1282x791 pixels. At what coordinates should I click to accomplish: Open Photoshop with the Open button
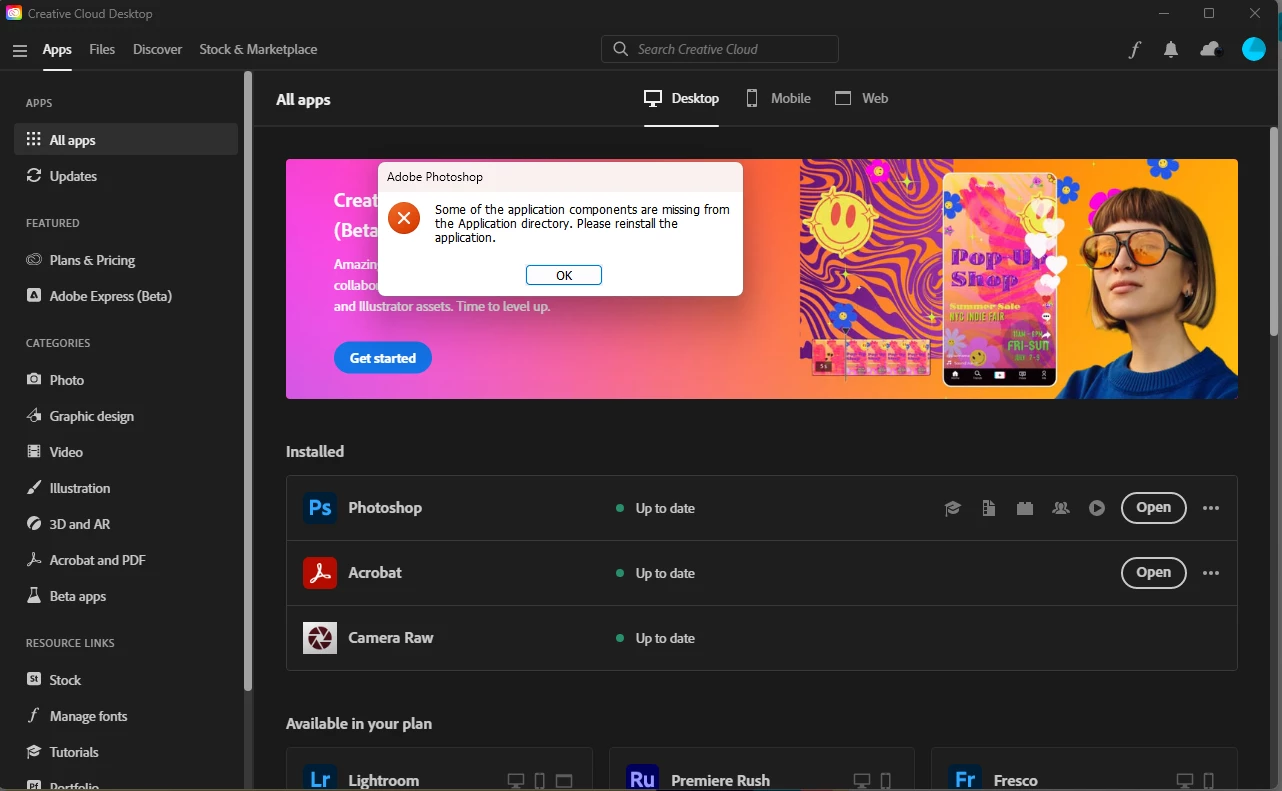point(1153,508)
